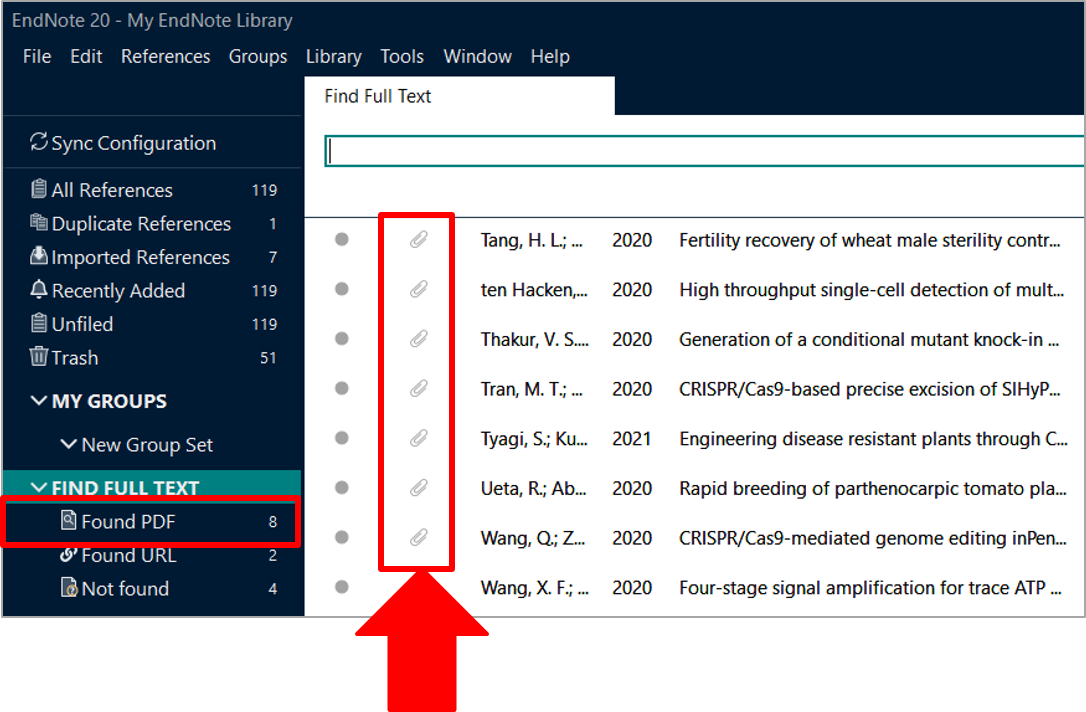Viewport: 1086px width, 712px height.
Task: Select Recently Added group
Action: pos(153,291)
